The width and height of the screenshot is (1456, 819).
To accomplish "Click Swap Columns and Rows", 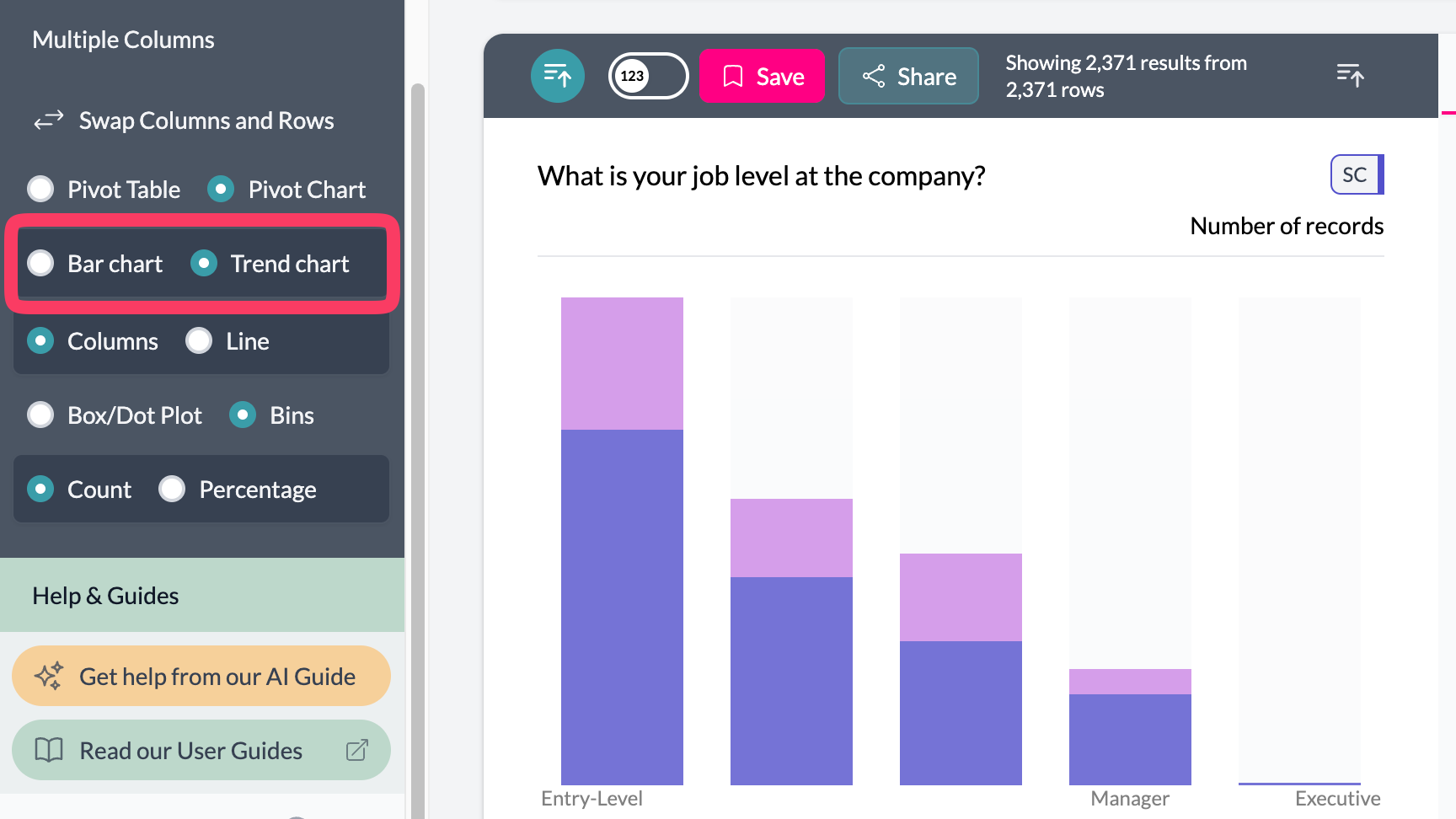I will click(x=206, y=120).
